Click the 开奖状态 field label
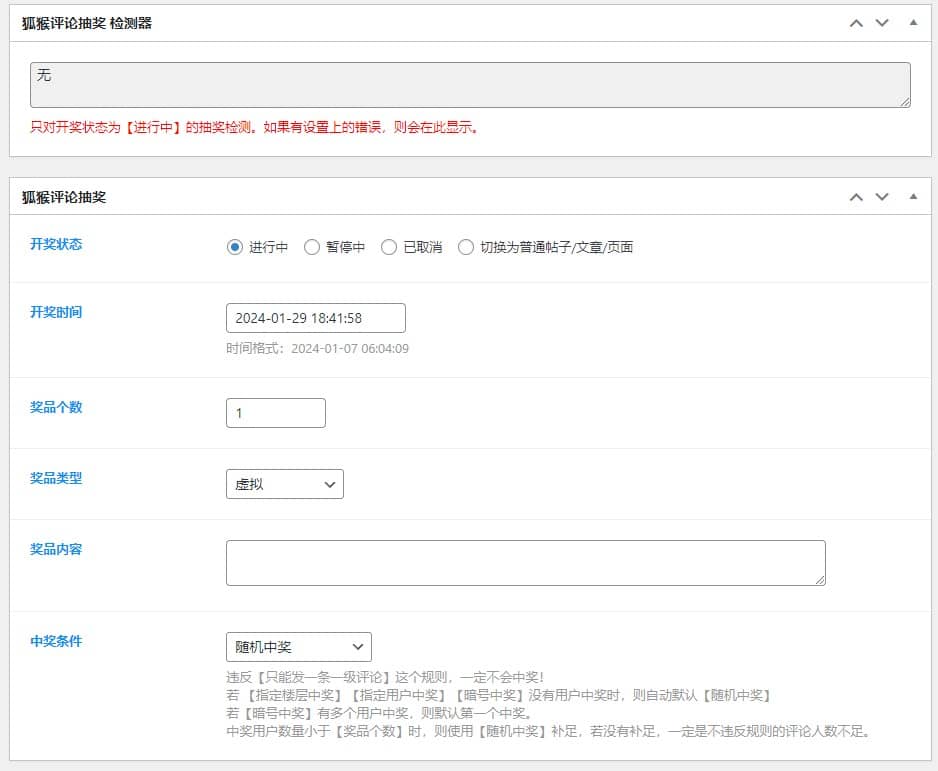The height and width of the screenshot is (771, 938). (x=56, y=243)
